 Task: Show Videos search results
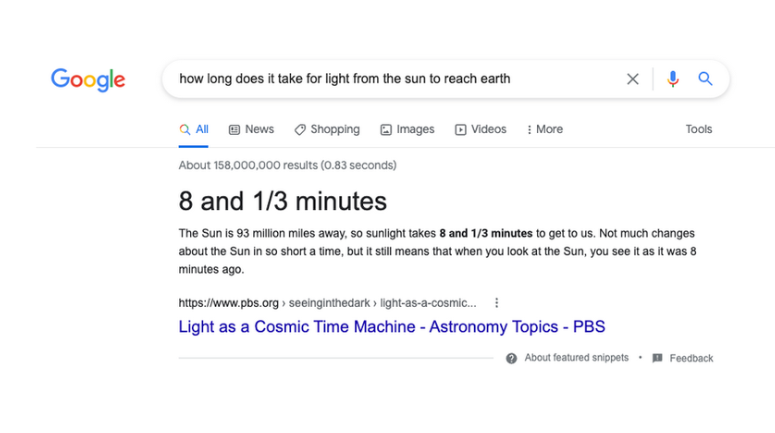(x=481, y=129)
